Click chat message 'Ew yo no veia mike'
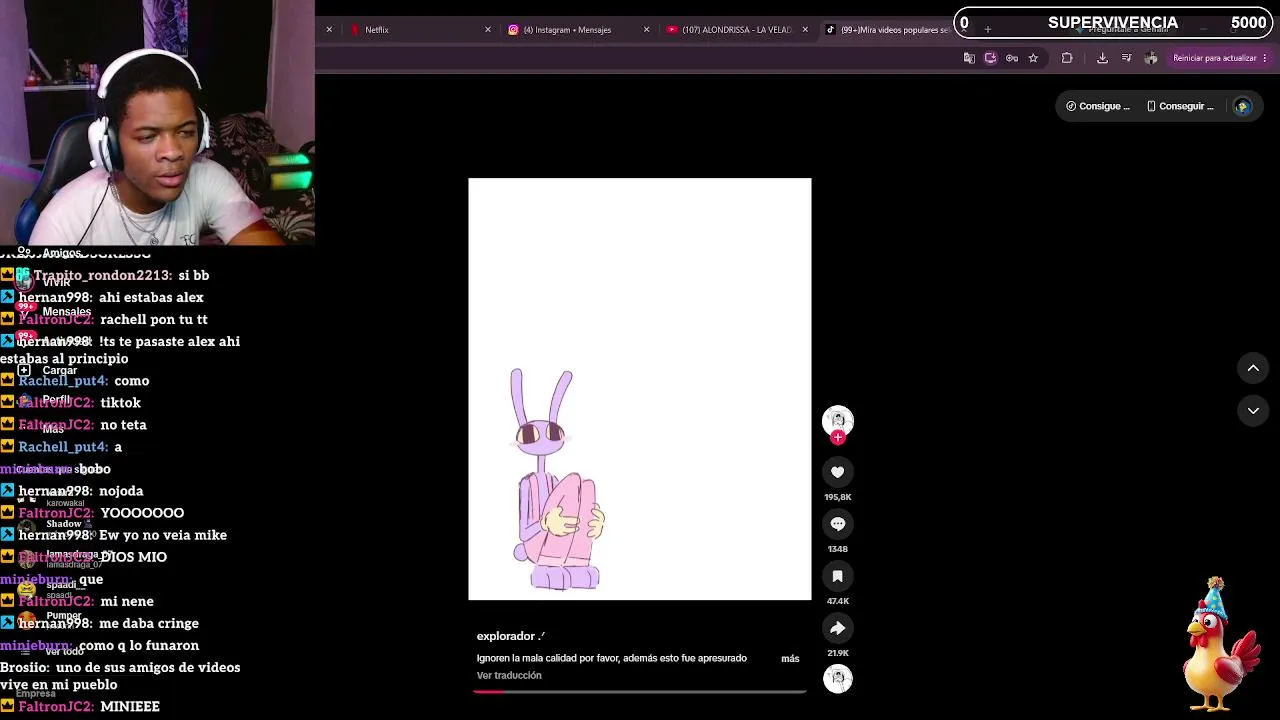The image size is (1280, 720). point(163,535)
